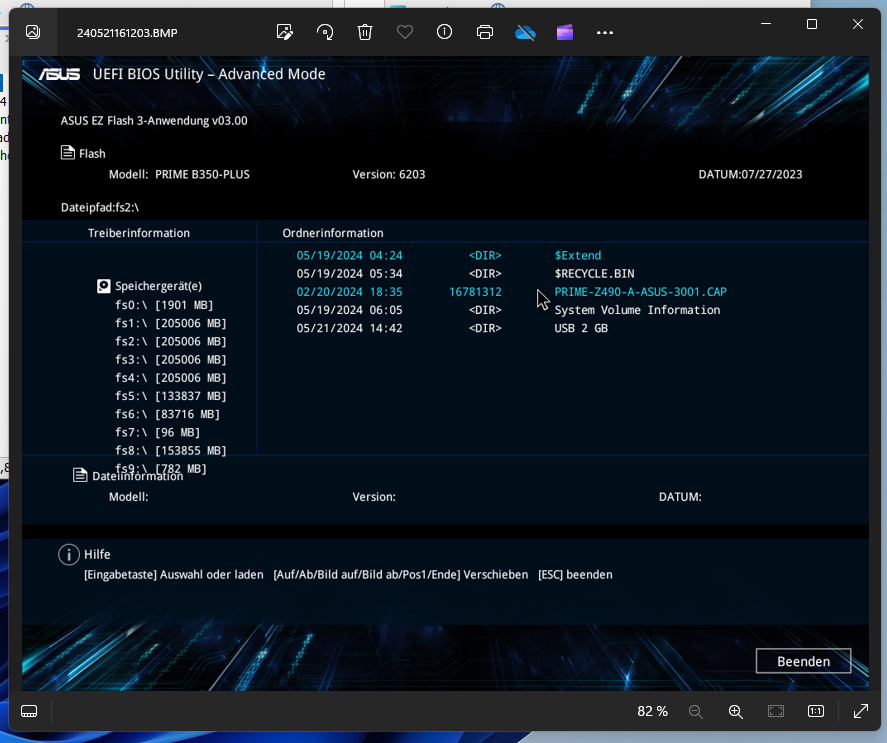Select storage device fs6:\ [83716 MB]
The height and width of the screenshot is (743, 887).
coord(167,414)
